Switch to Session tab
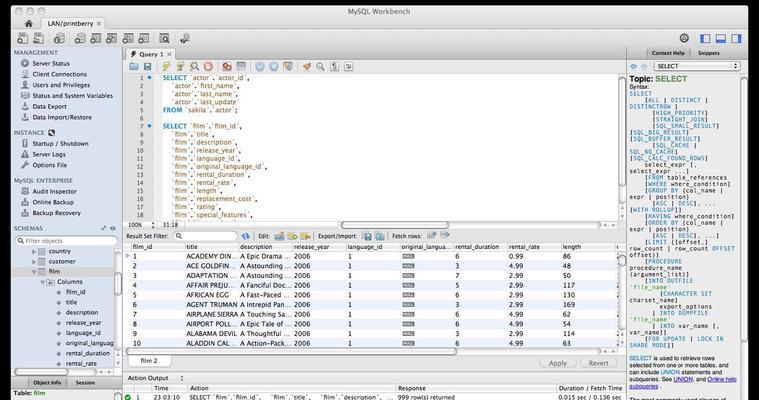 pos(85,383)
